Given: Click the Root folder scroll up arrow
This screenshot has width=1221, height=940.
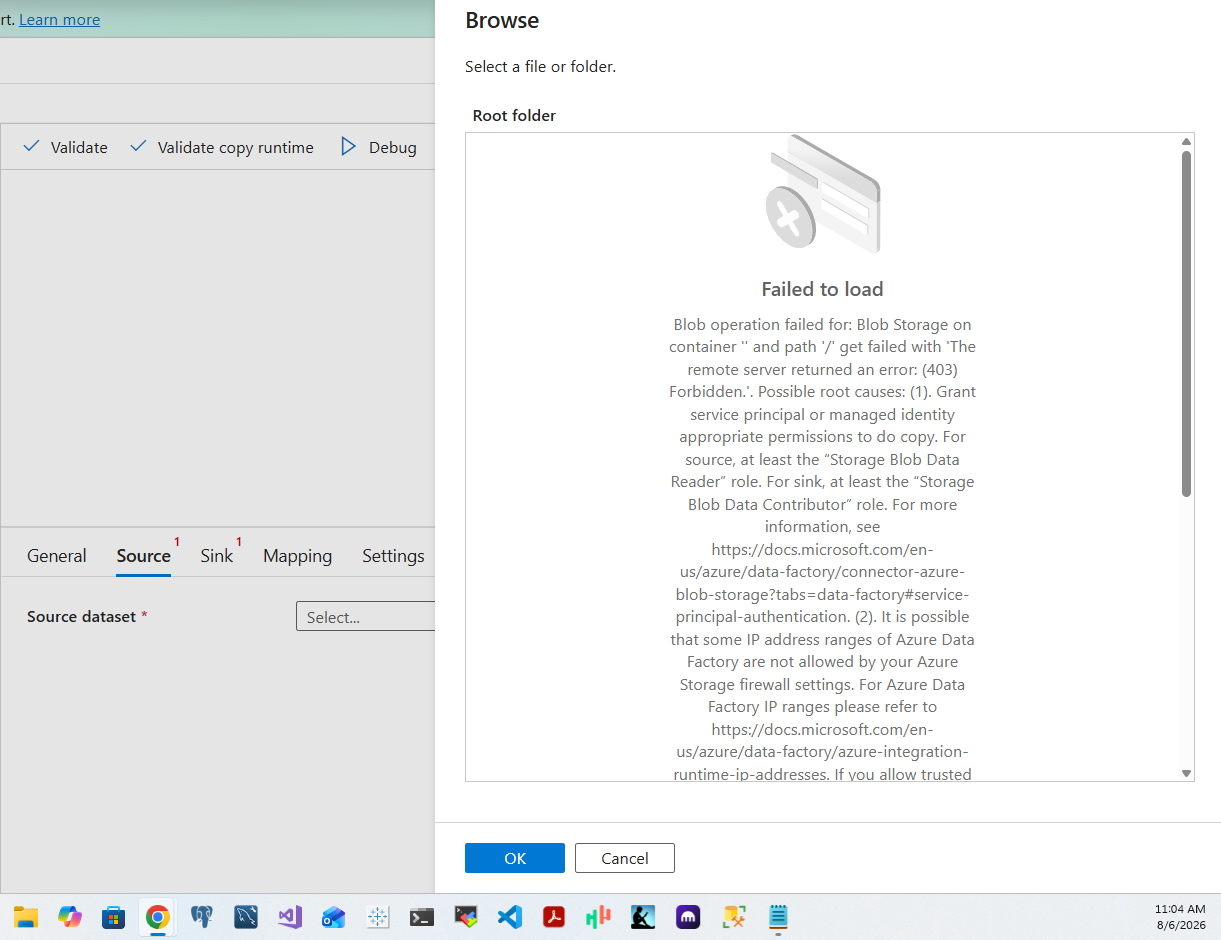Looking at the screenshot, I should click(x=1186, y=141).
